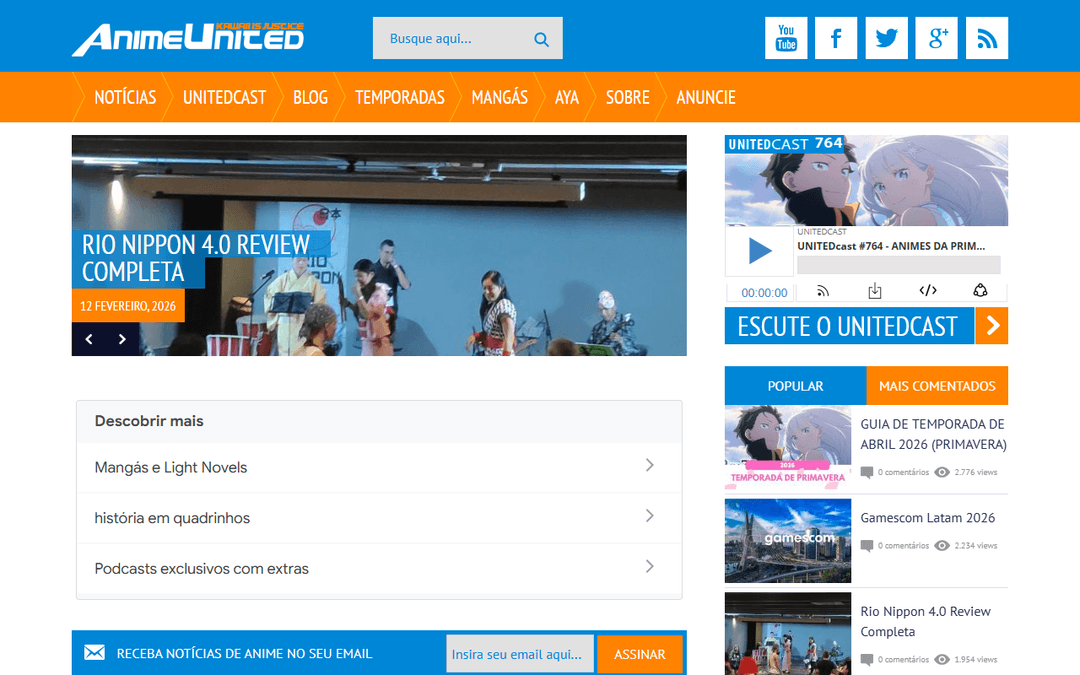Open the Mangás menu item
Viewport: 1080px width, 675px height.
point(500,97)
